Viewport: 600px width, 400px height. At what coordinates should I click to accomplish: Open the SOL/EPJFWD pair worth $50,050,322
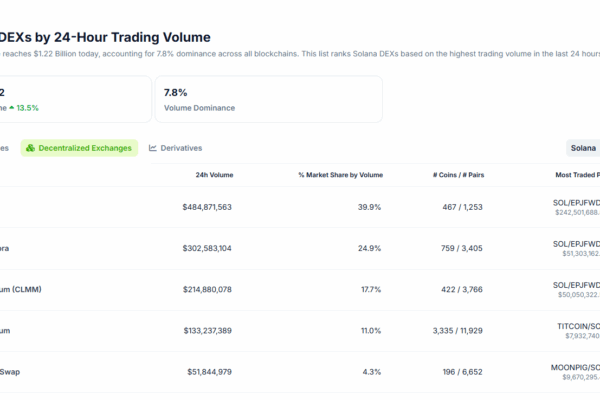[x=576, y=285]
